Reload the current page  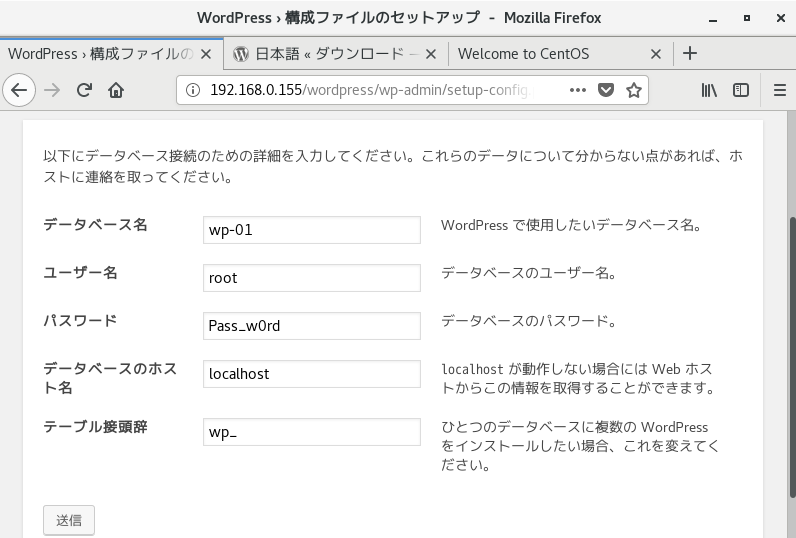pos(84,90)
